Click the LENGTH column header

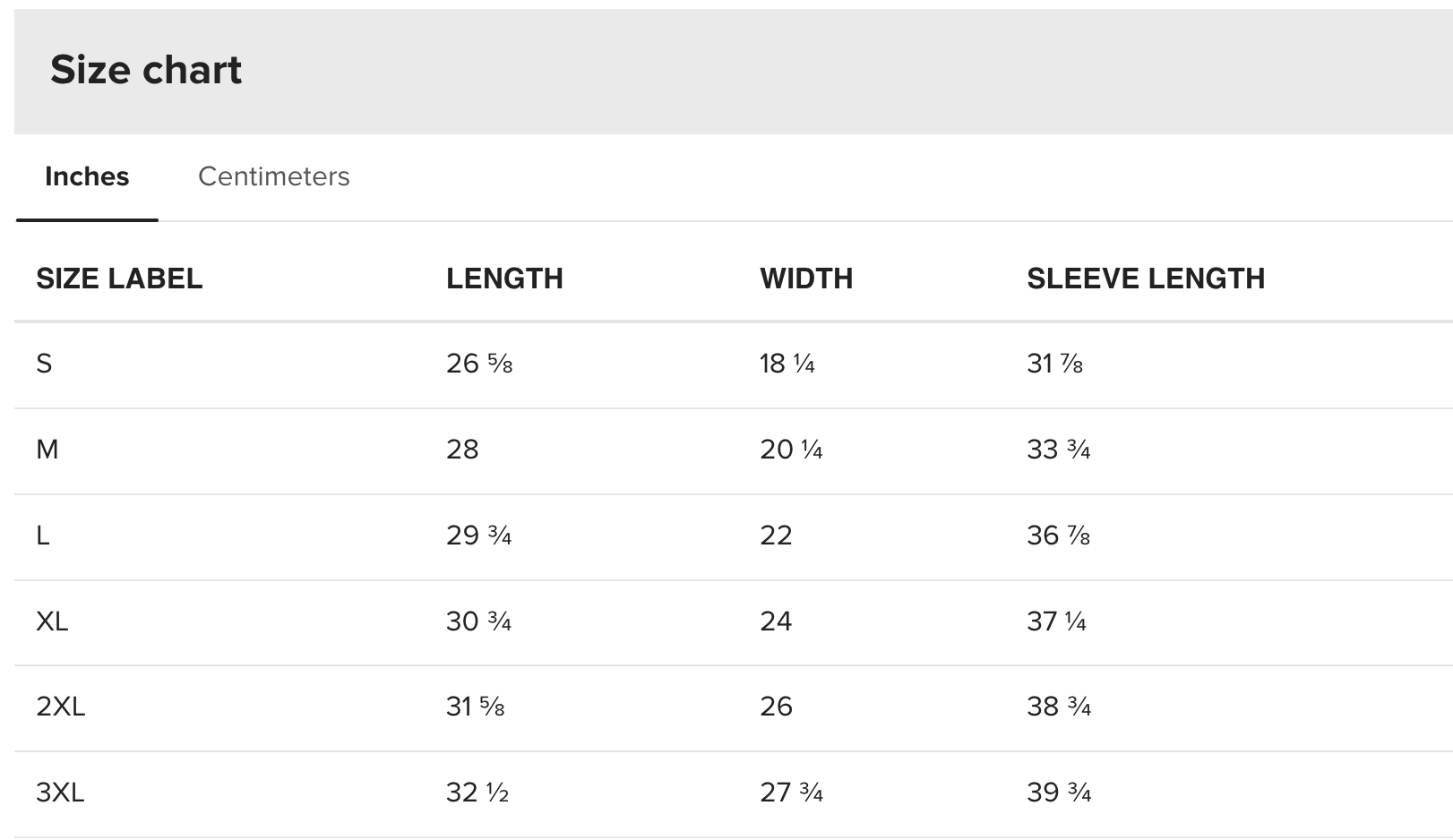coord(506,278)
